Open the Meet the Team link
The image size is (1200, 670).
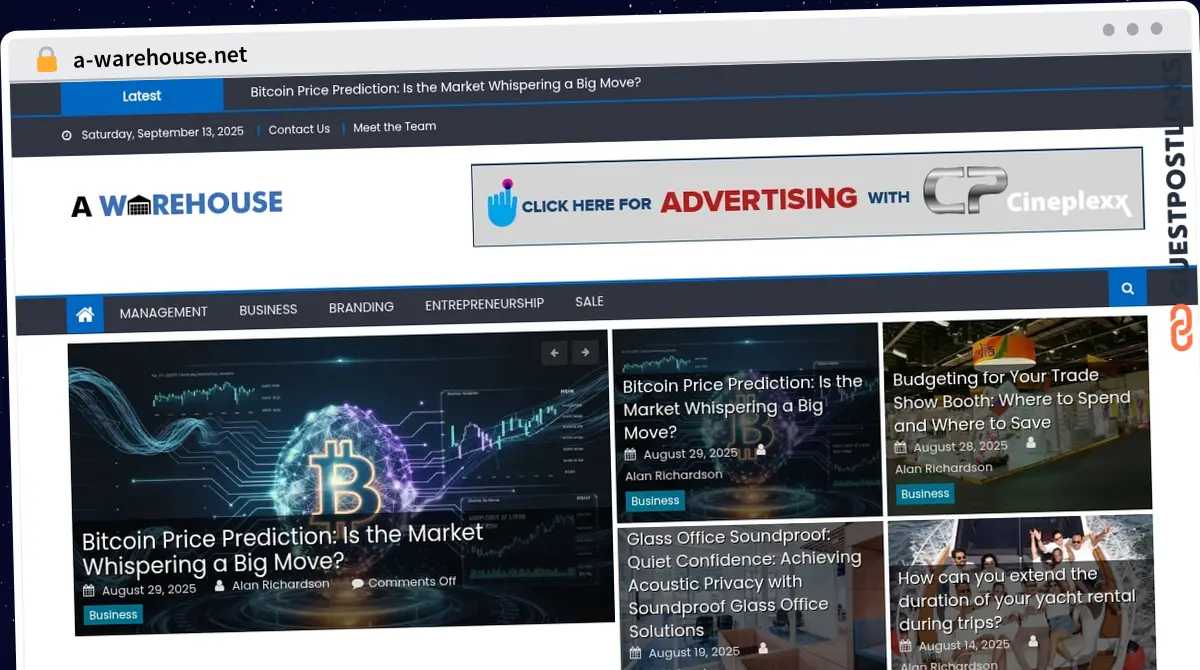[x=395, y=127]
